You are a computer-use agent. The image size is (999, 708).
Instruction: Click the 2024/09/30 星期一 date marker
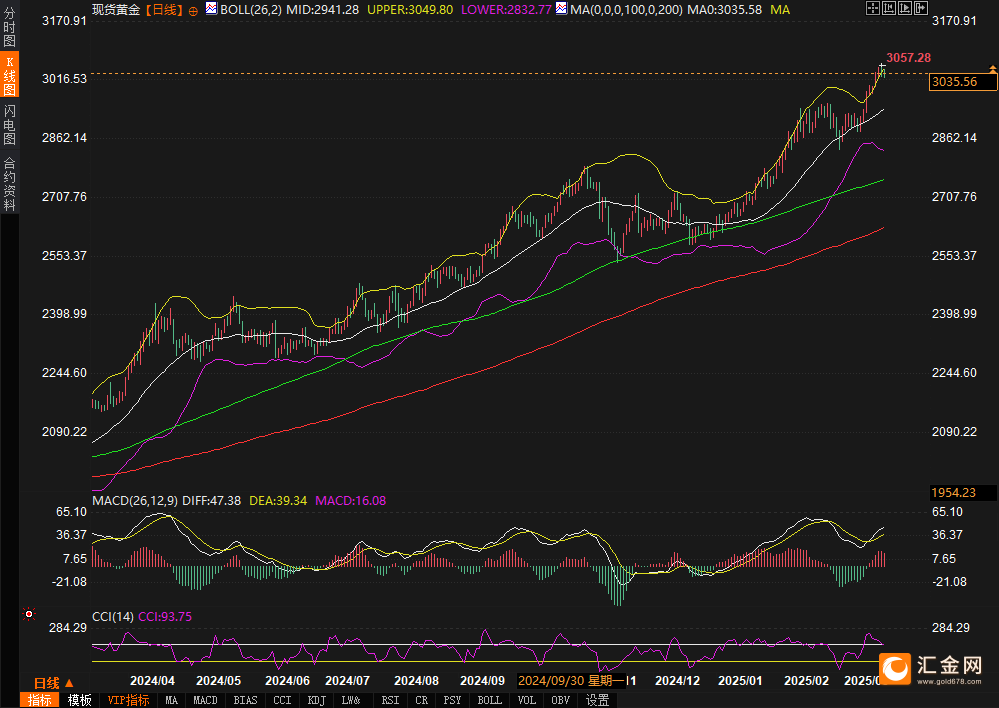[570, 681]
